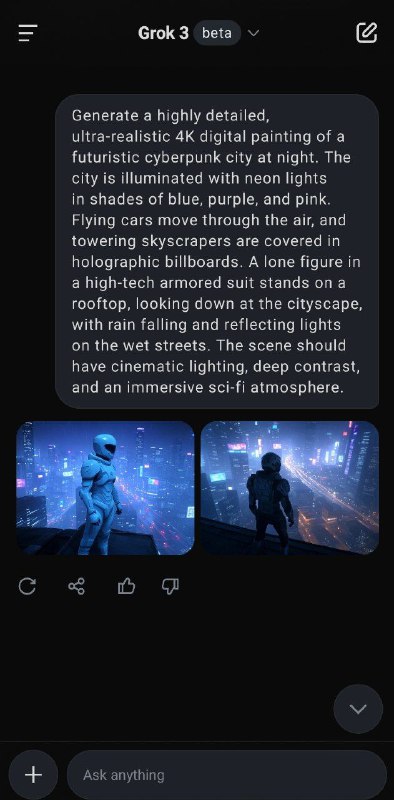Start a new chat with compose icon

point(366,33)
